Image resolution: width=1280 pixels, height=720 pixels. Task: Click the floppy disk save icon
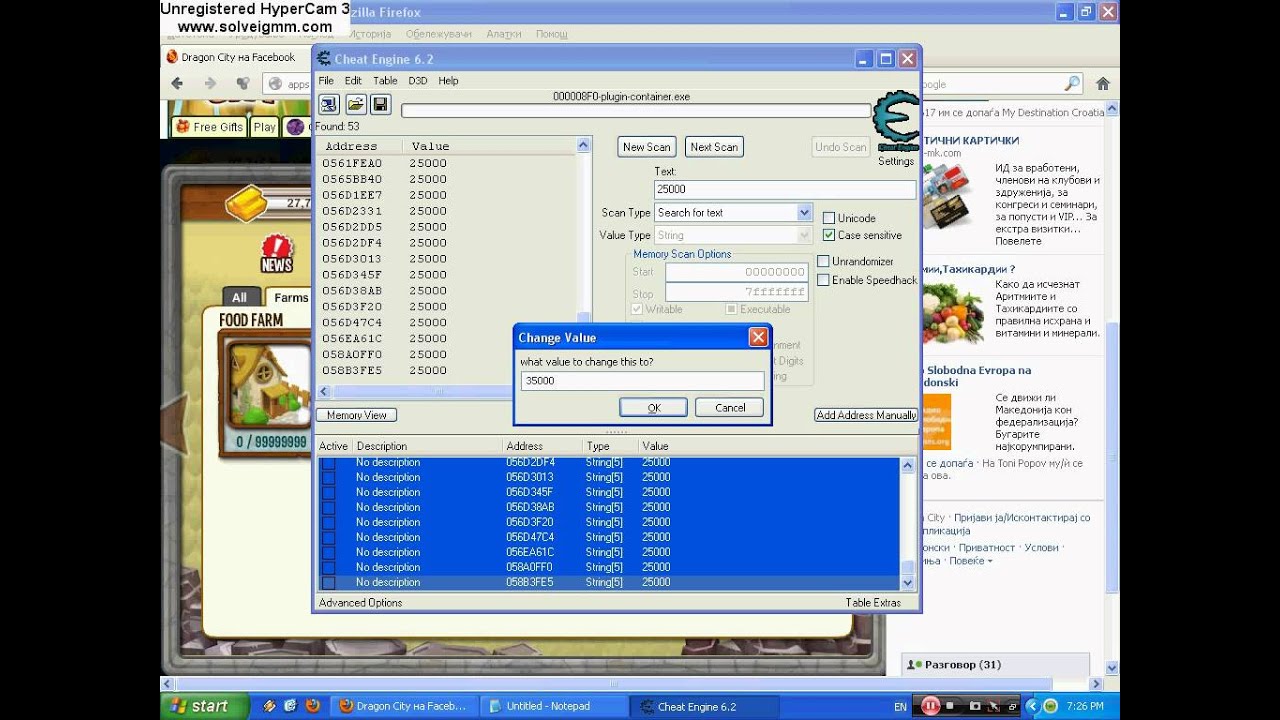coord(380,104)
